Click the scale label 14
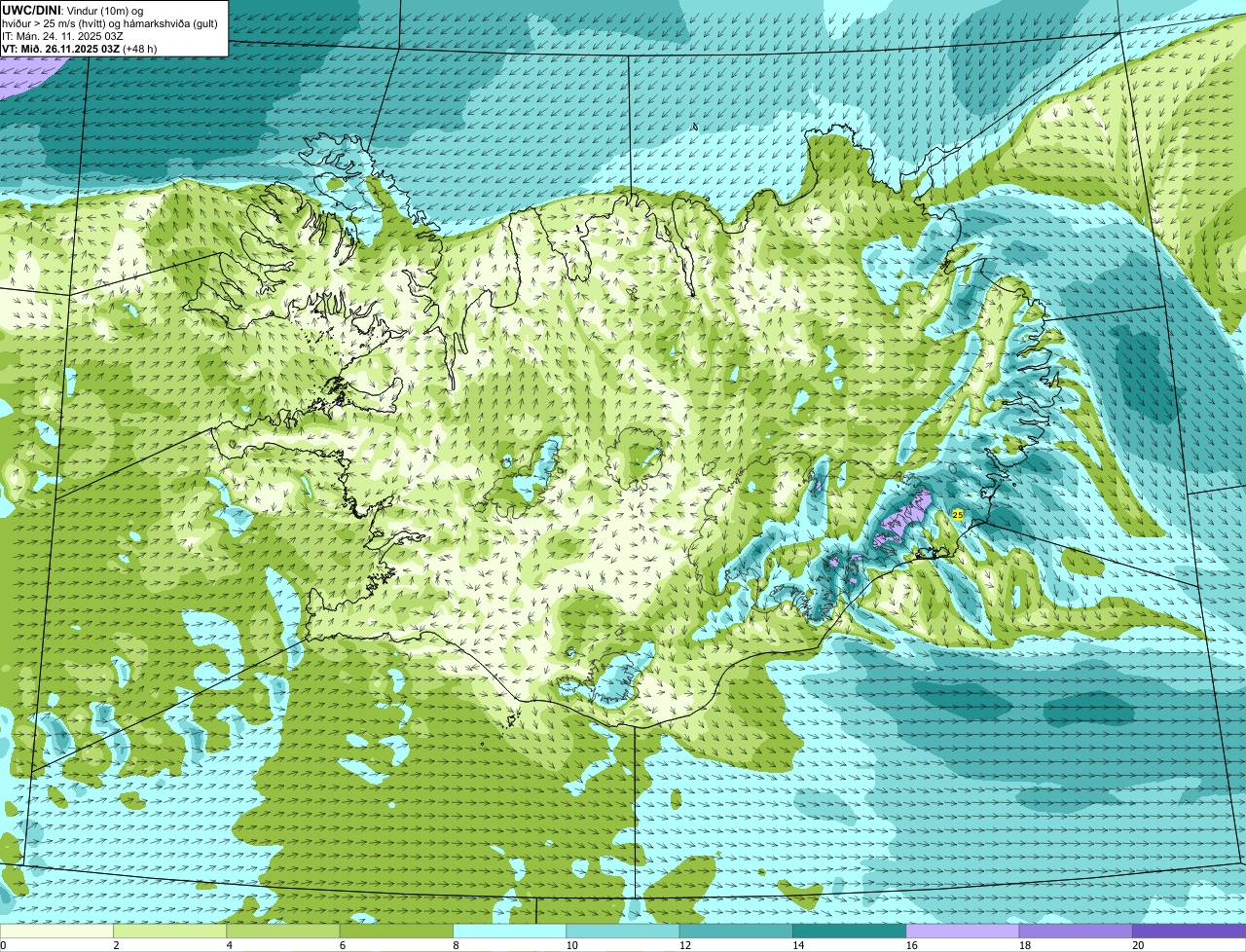The width and height of the screenshot is (1246, 952). pos(798,945)
